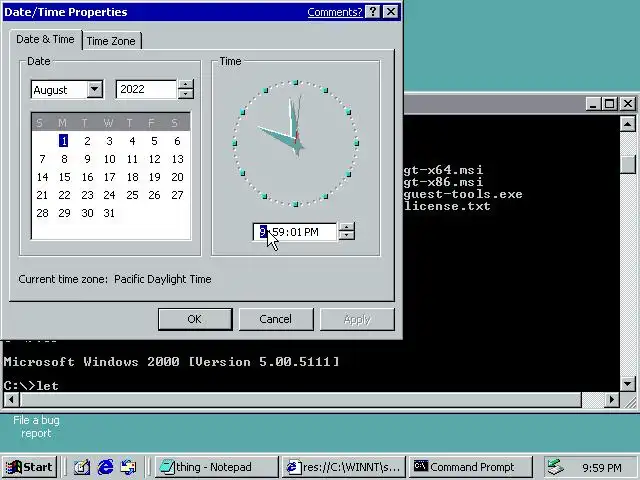640x480 pixels.
Task: Select day 17 in the calendar
Action: point(109,177)
